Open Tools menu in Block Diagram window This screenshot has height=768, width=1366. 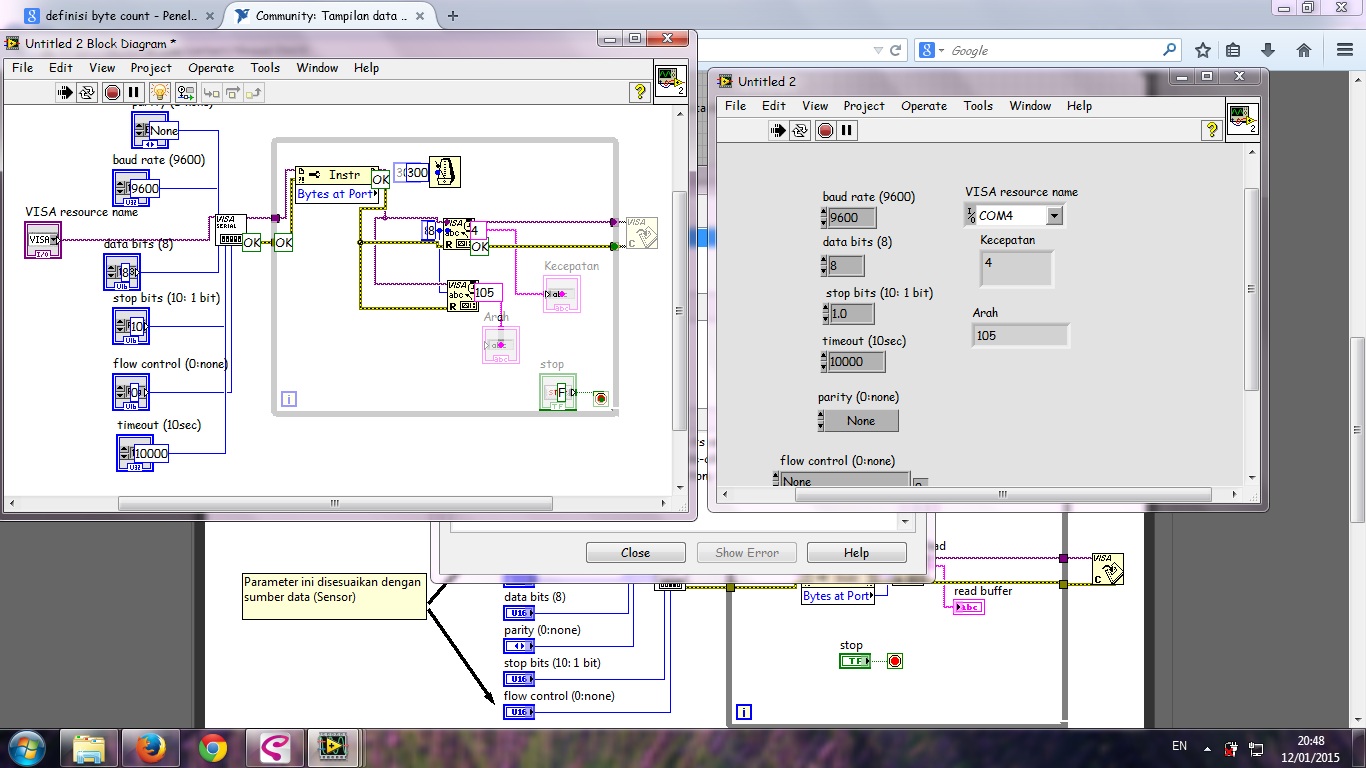(265, 68)
